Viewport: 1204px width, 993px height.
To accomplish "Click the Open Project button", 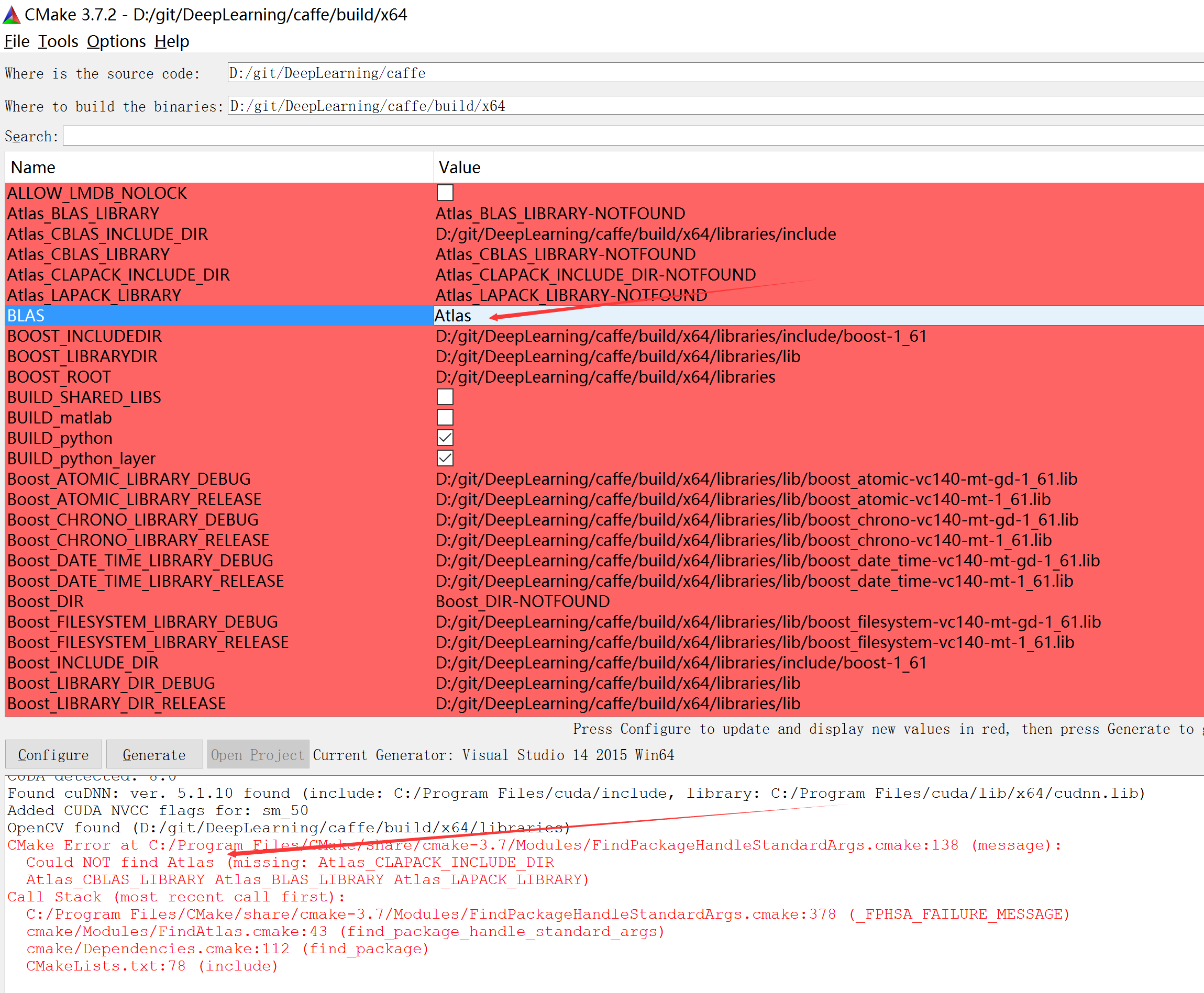I will click(258, 755).
